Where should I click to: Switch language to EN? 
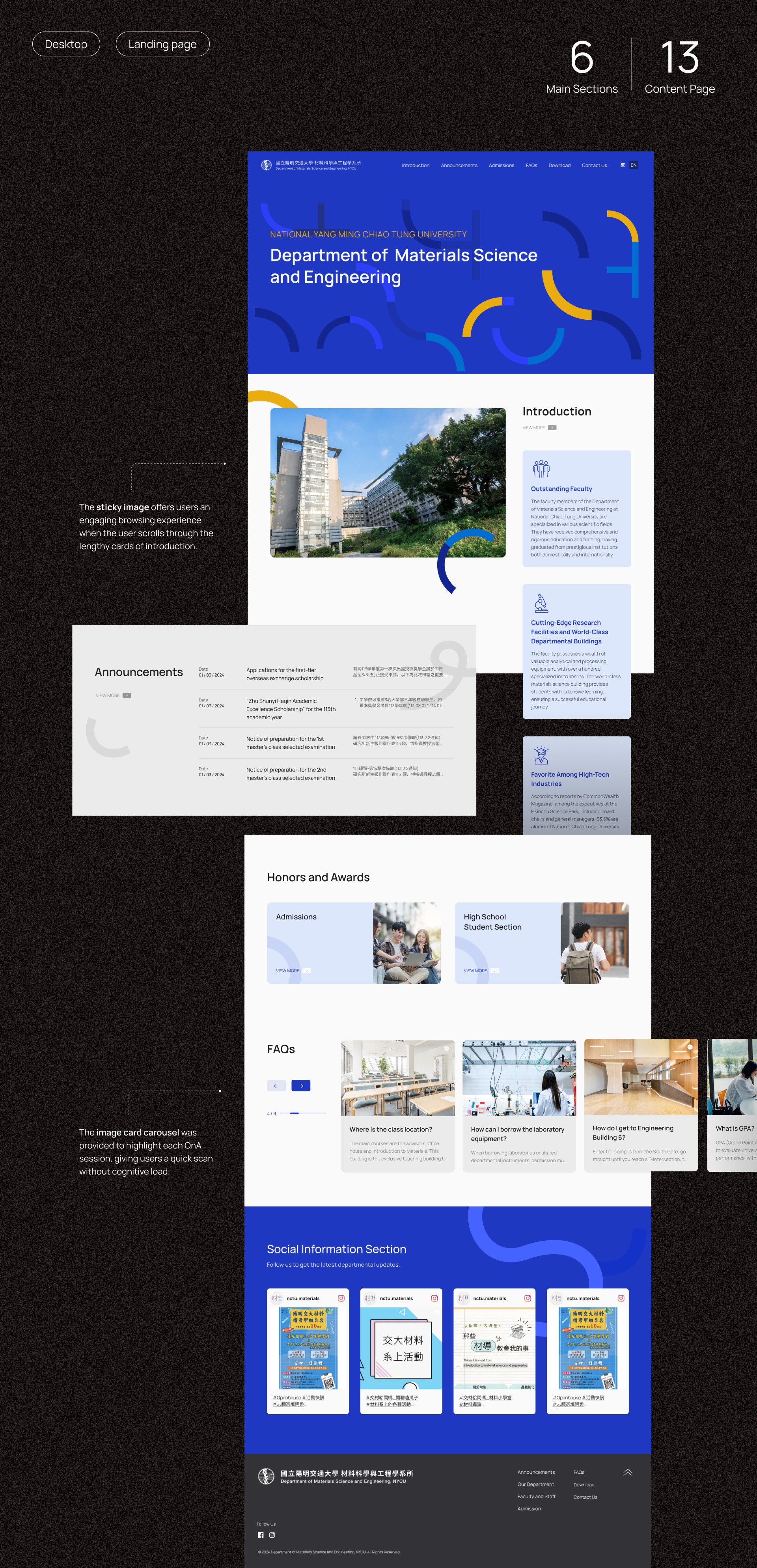point(634,165)
